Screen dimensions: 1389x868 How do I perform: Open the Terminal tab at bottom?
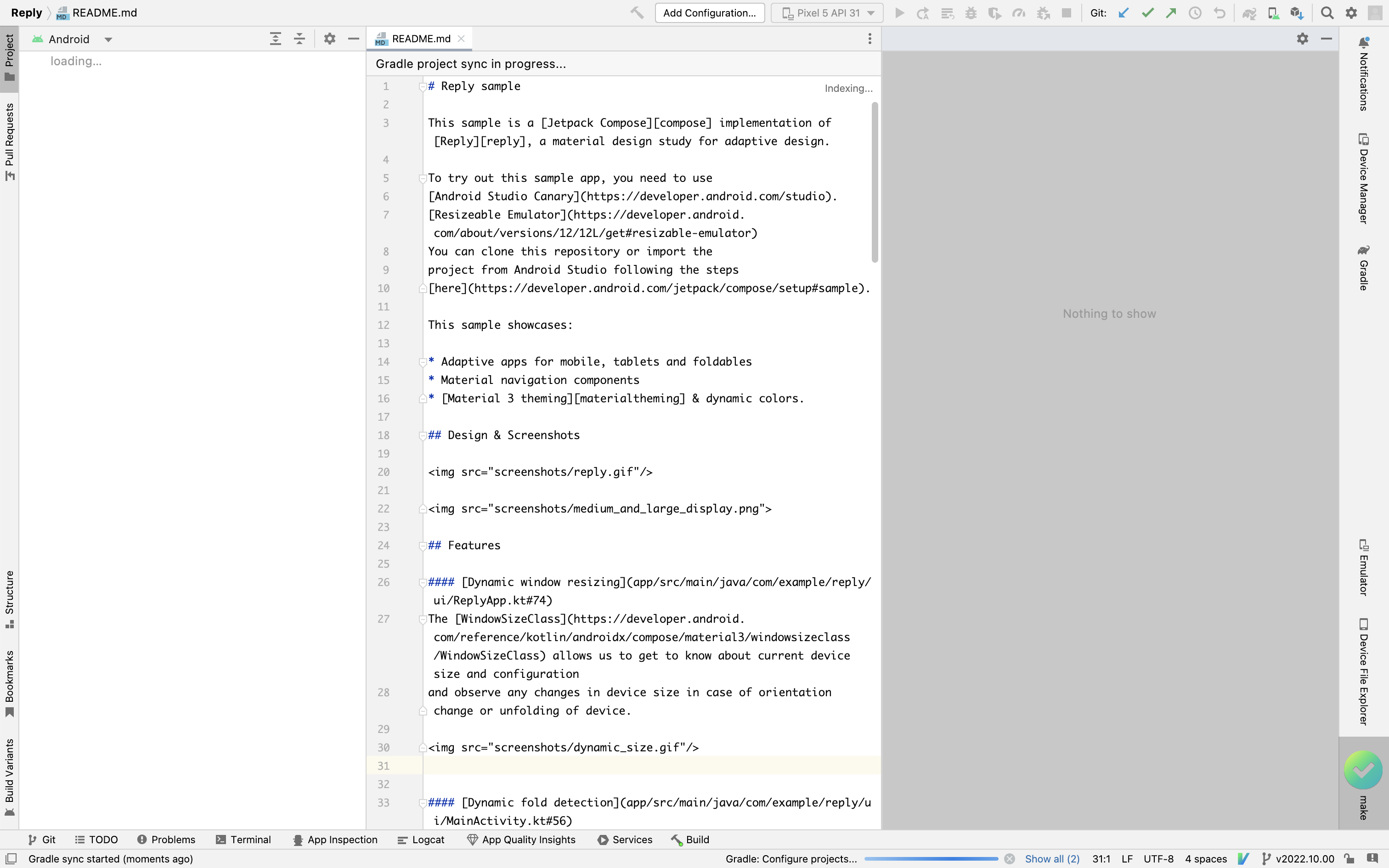(x=243, y=840)
